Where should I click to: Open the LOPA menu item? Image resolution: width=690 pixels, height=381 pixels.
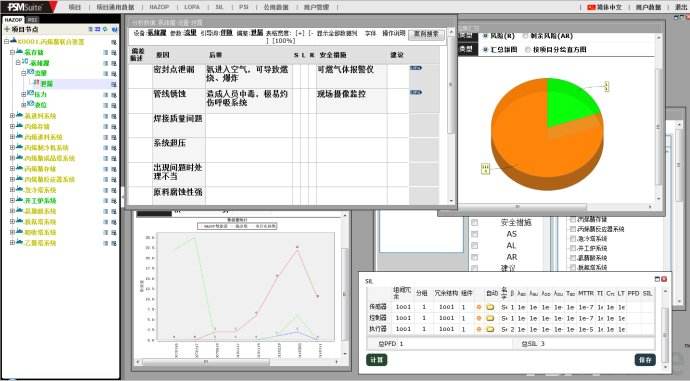[x=192, y=7]
